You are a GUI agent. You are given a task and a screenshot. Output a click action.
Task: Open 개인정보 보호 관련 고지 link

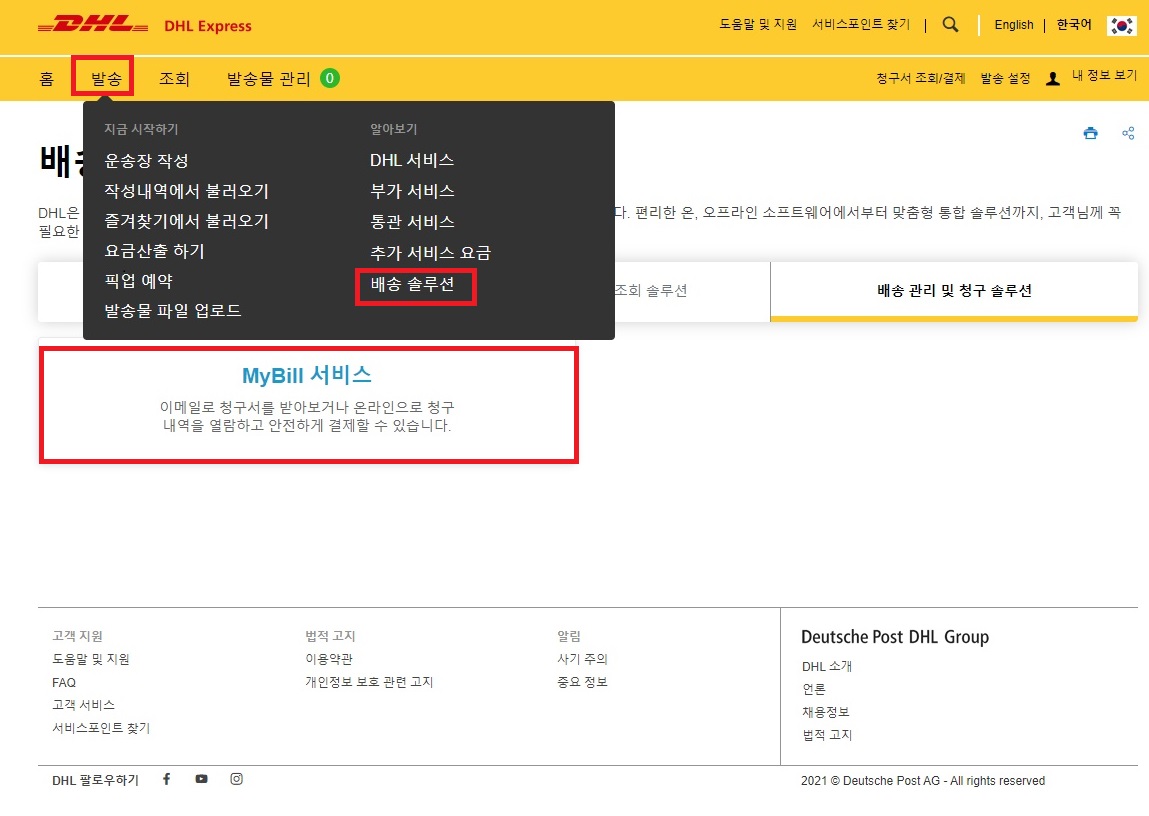pyautogui.click(x=369, y=682)
